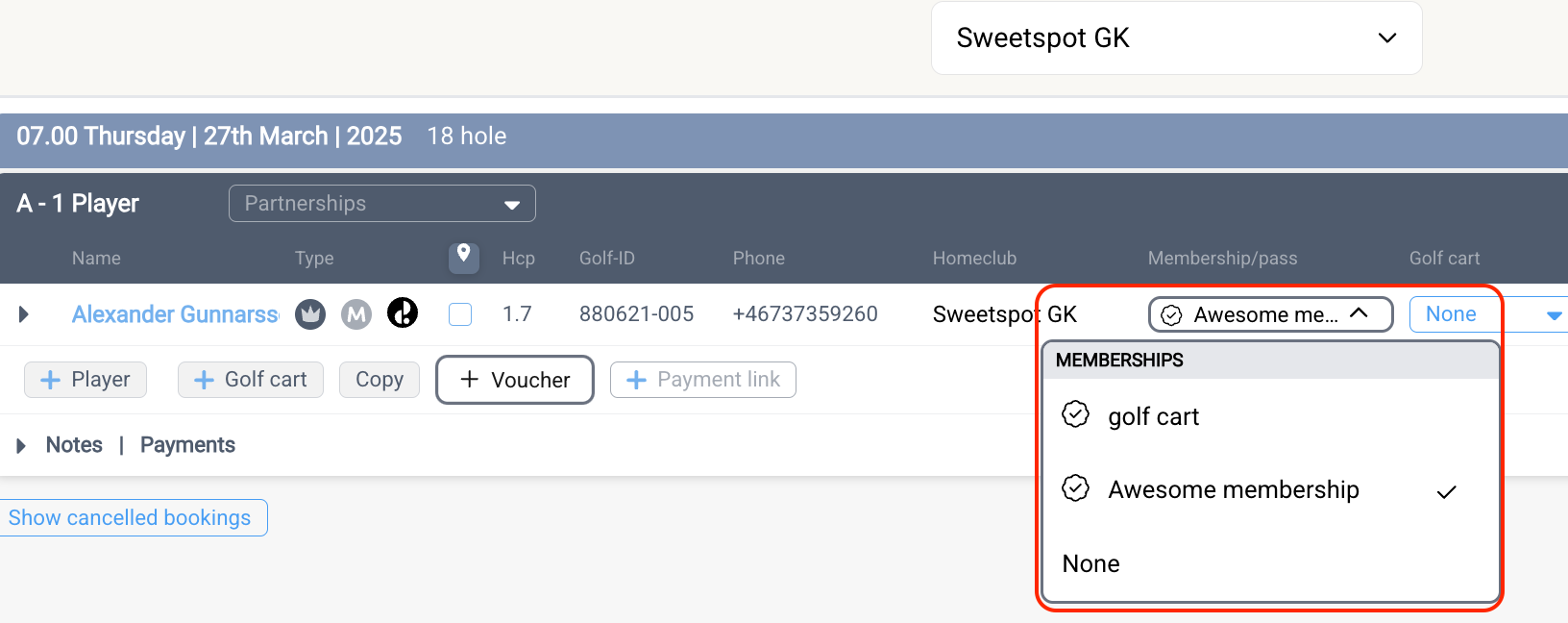Open the Alexander Gunnarsson player link
This screenshot has height=623, width=1568.
coord(175,314)
